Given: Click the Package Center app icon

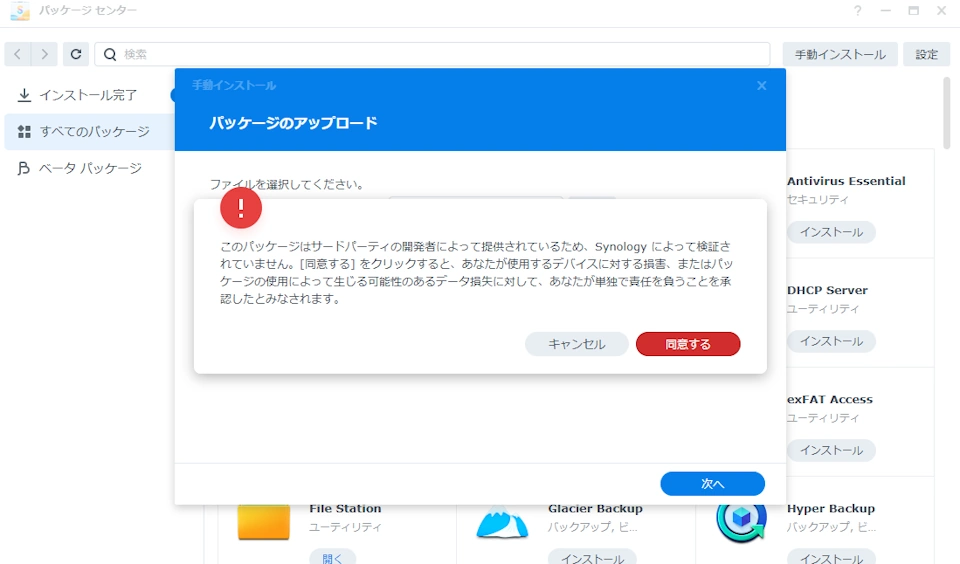Looking at the screenshot, I should (x=20, y=10).
